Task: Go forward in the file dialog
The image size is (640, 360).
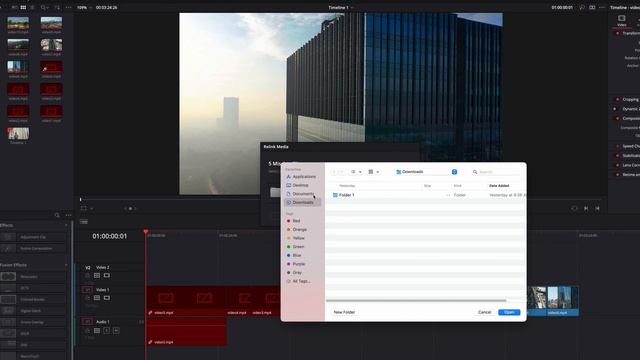Action: click(x=342, y=172)
